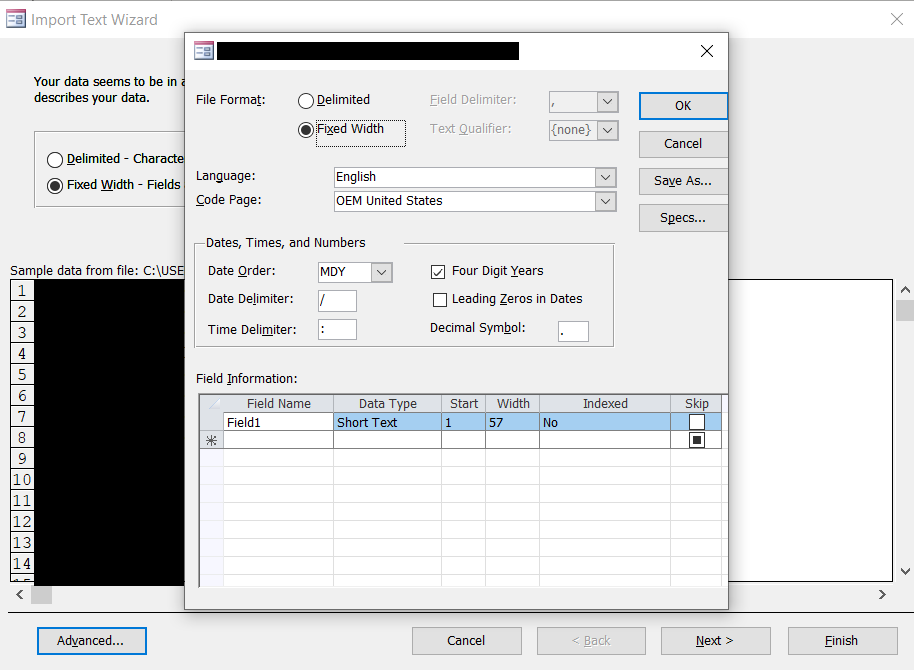Click the Indexed No cell
The height and width of the screenshot is (670, 914).
[604, 422]
